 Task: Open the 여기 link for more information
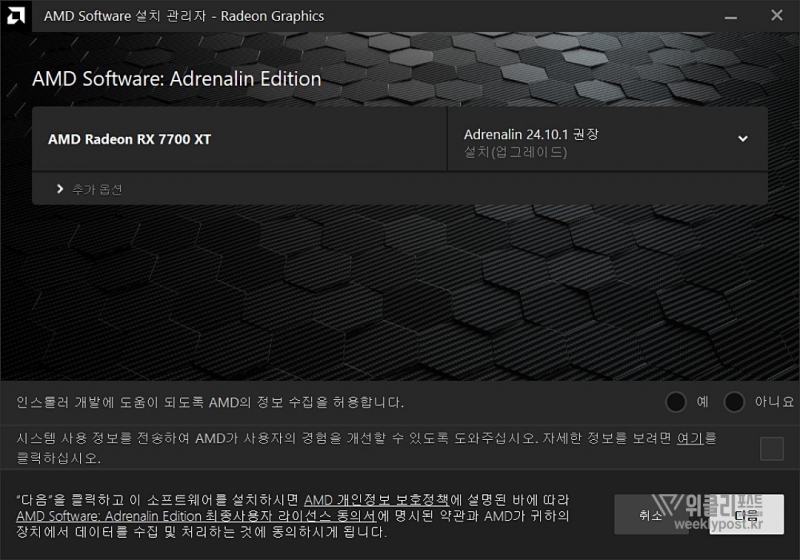click(x=690, y=438)
